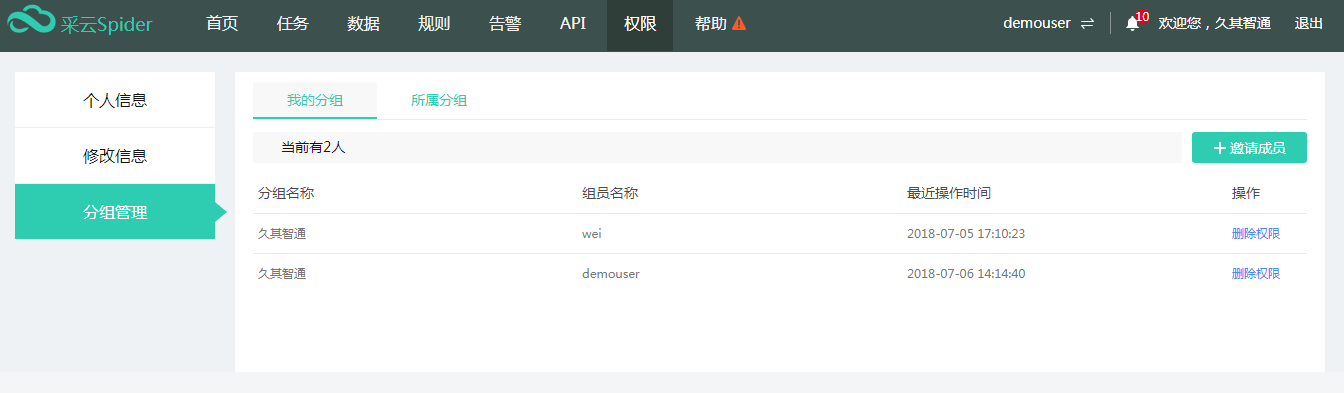The height and width of the screenshot is (393, 1344).
Task: Open the notification bell with badge 10
Action: [x=1133, y=23]
